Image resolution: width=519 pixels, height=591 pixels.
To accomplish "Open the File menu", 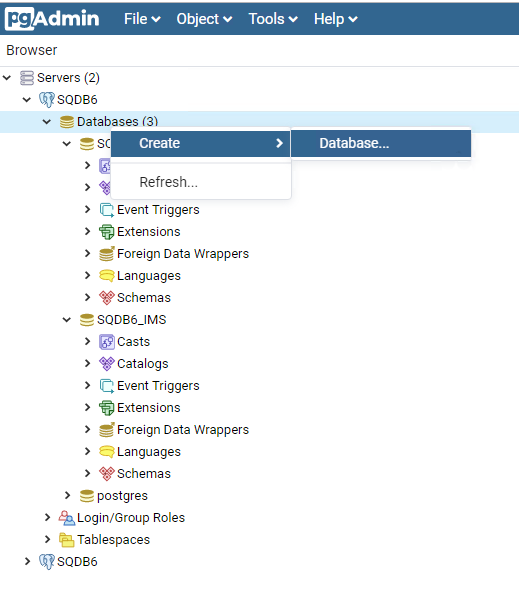I will (x=142, y=19).
